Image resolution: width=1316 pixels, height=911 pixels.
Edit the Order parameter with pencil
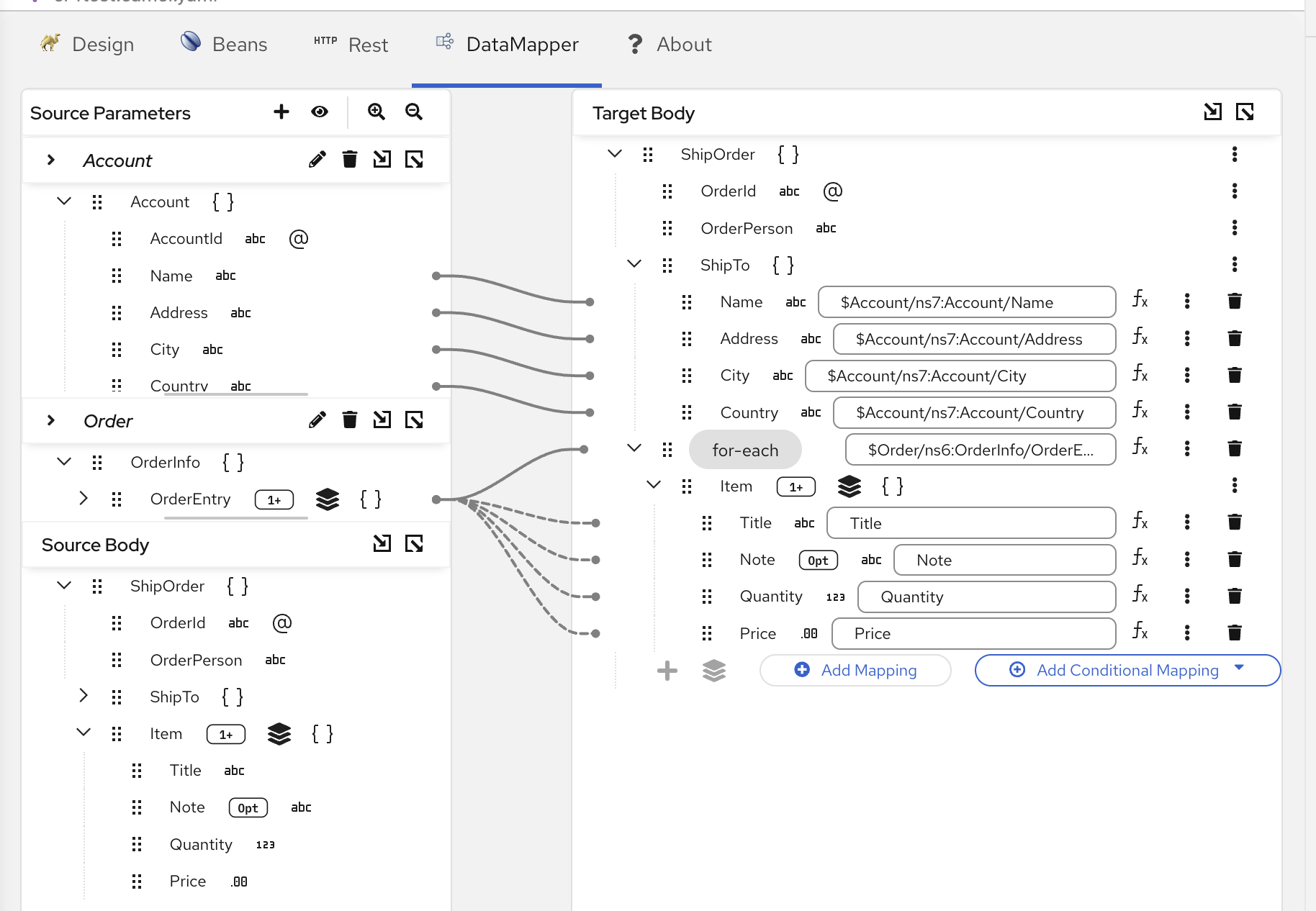(317, 420)
